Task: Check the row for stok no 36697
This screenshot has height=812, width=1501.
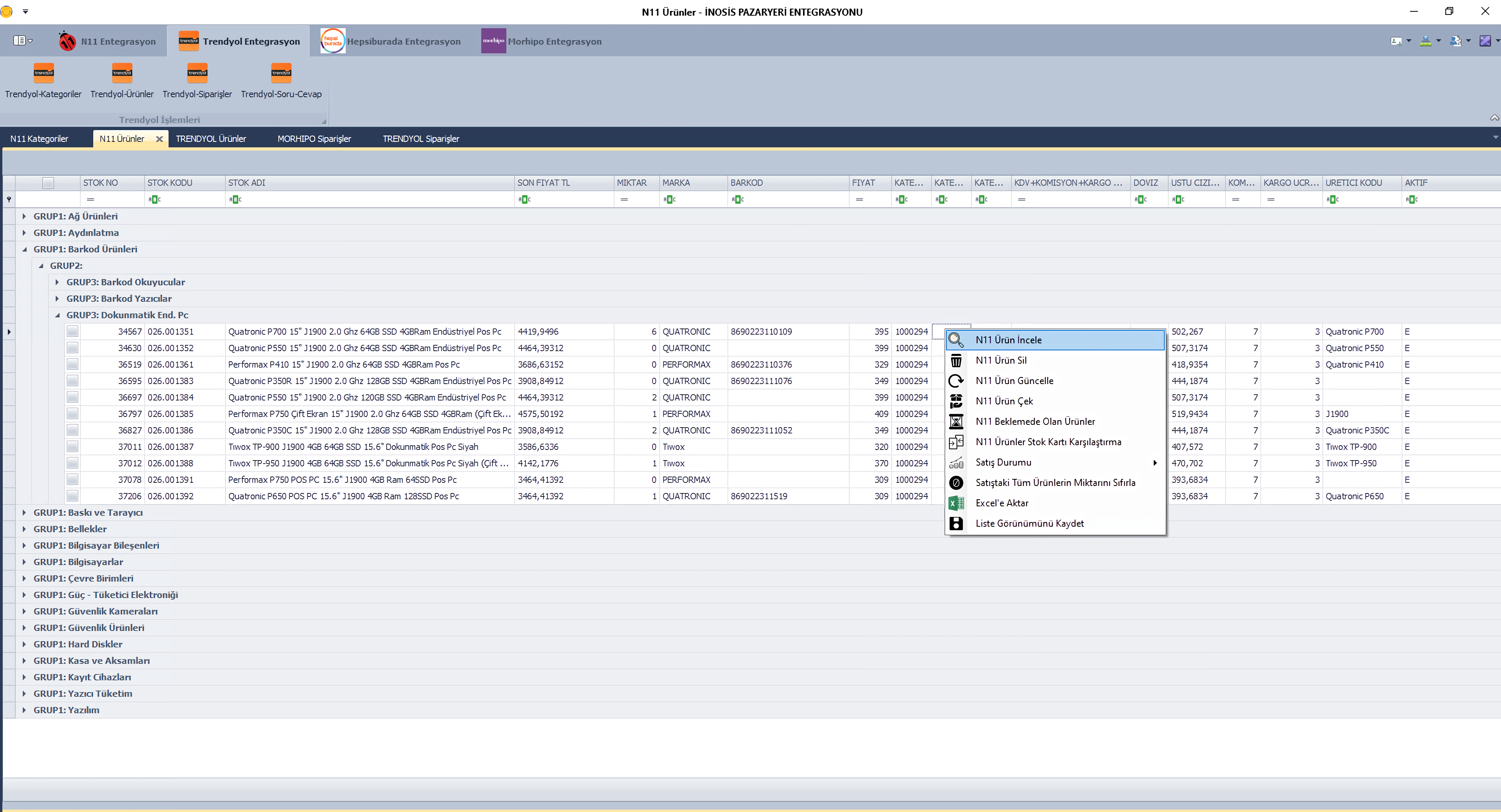Action: [x=72, y=397]
